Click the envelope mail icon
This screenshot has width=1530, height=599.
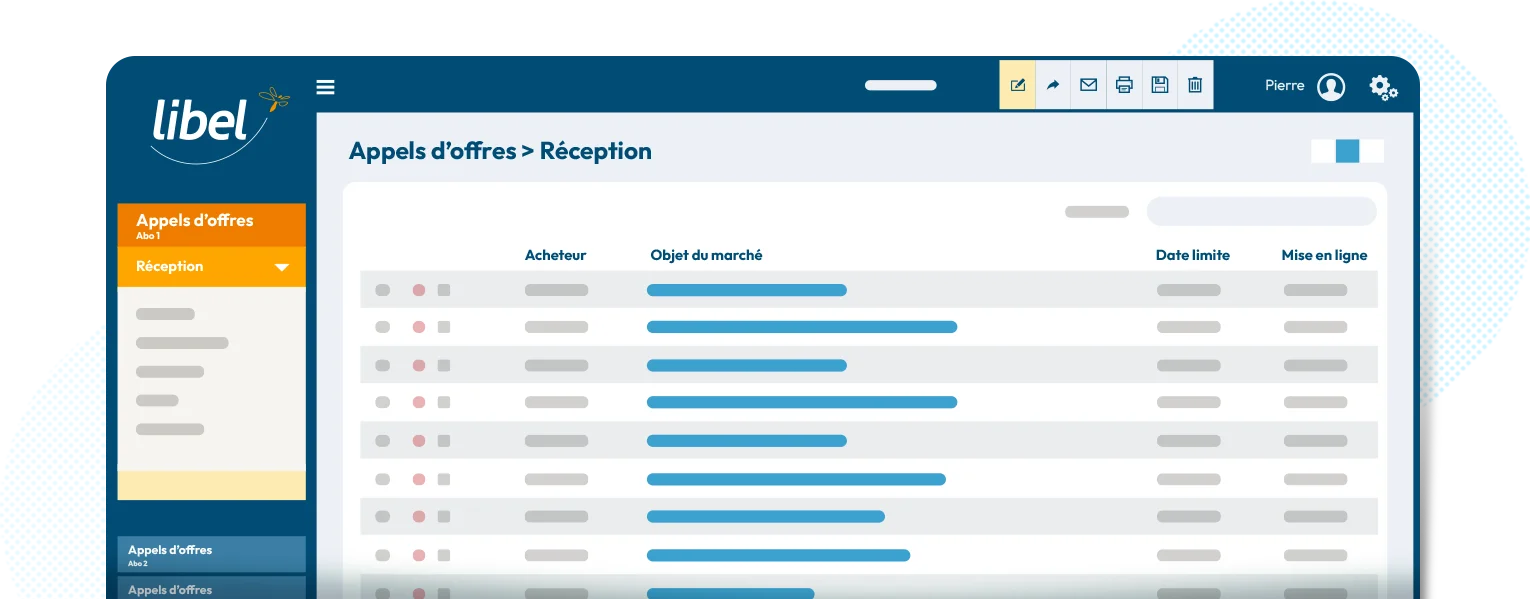[1088, 85]
